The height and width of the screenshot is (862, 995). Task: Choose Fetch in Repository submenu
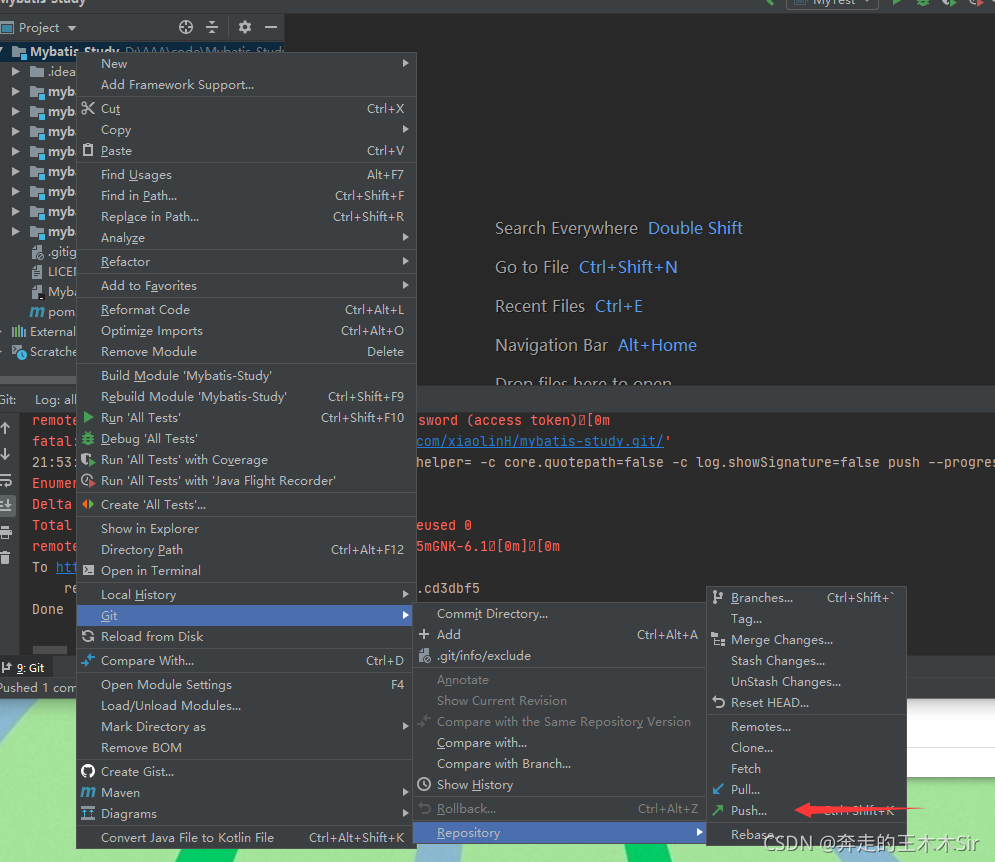806,768
